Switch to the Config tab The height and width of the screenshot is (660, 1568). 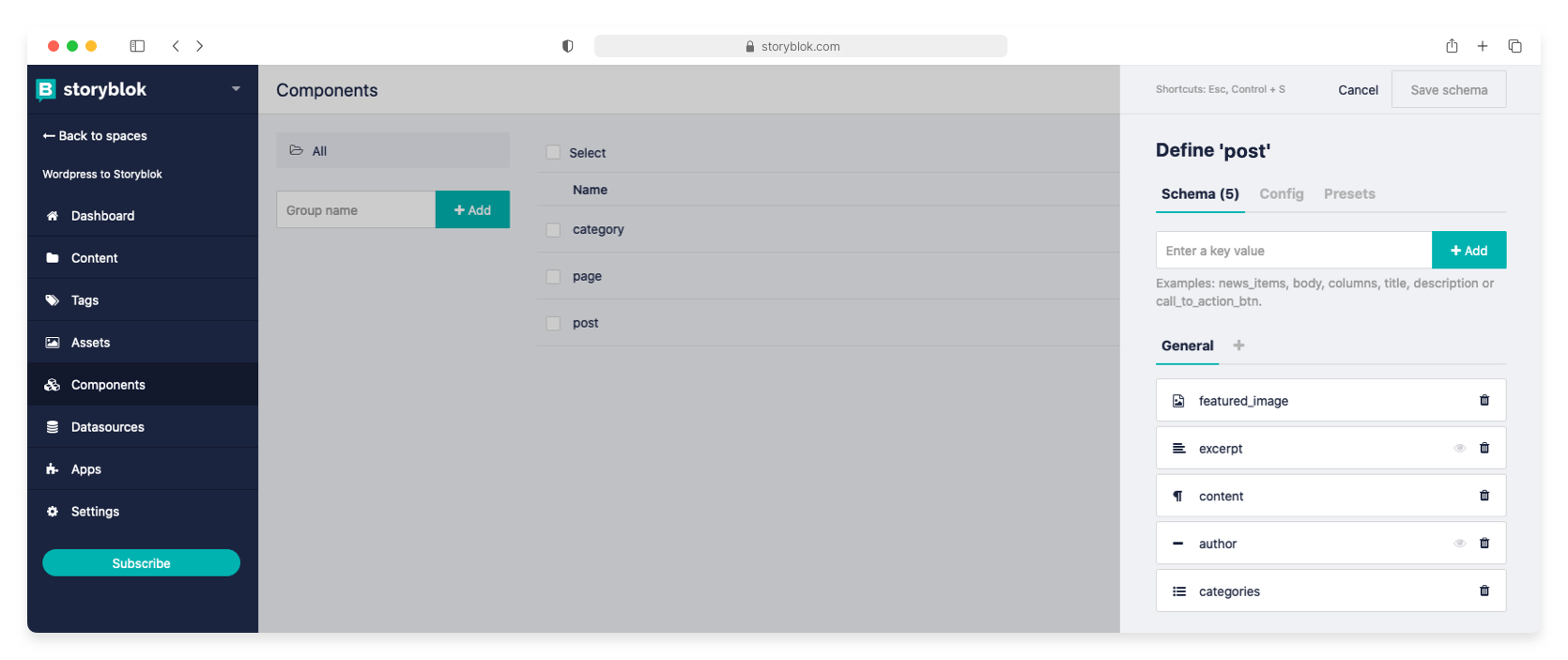pyautogui.click(x=1282, y=194)
